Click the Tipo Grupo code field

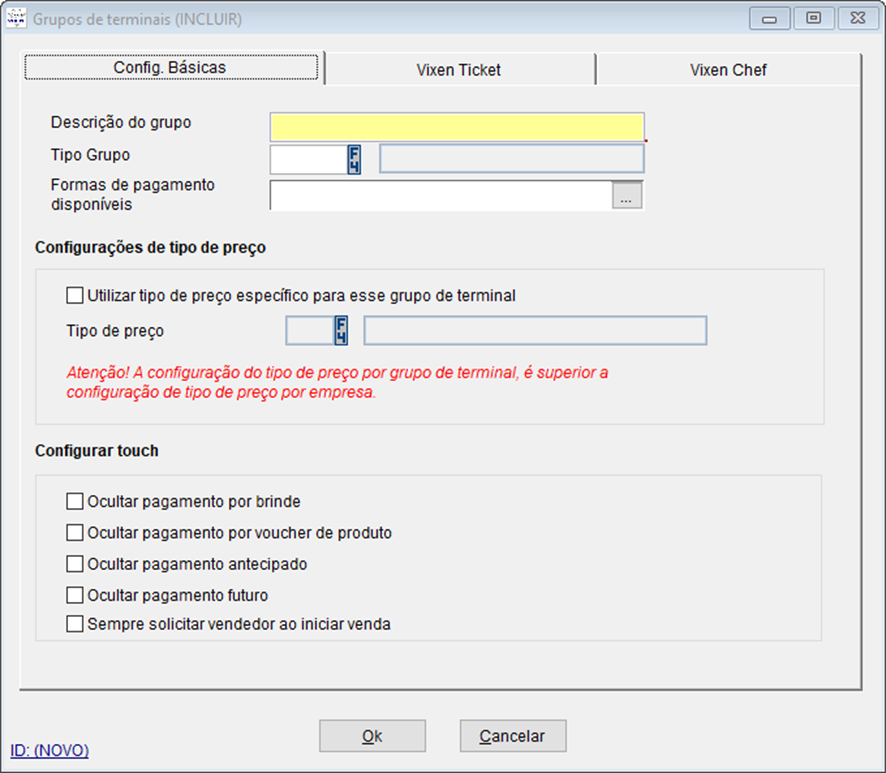click(309, 159)
